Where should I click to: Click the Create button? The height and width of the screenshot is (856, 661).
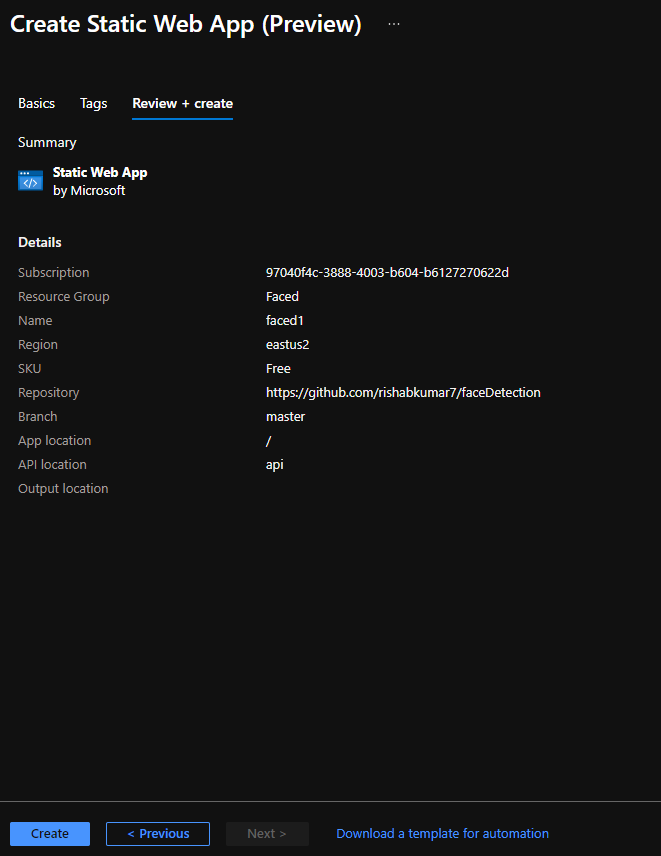click(50, 834)
